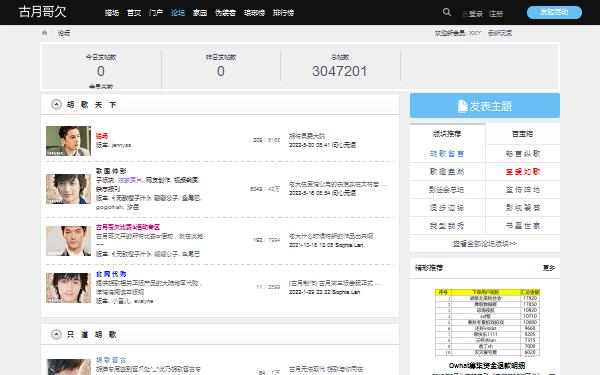This screenshot has width=600, height=375.
Task: Click the 影视餐馆 sidebar link
Action: [523, 208]
